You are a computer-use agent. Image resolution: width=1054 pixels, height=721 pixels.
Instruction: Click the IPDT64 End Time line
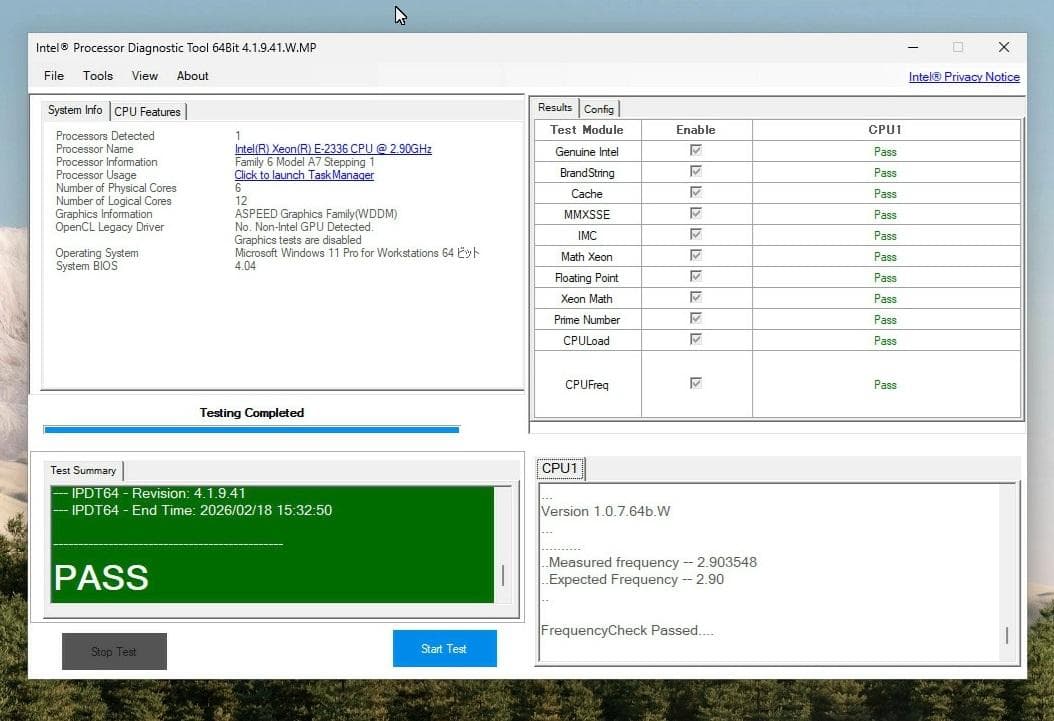192,510
